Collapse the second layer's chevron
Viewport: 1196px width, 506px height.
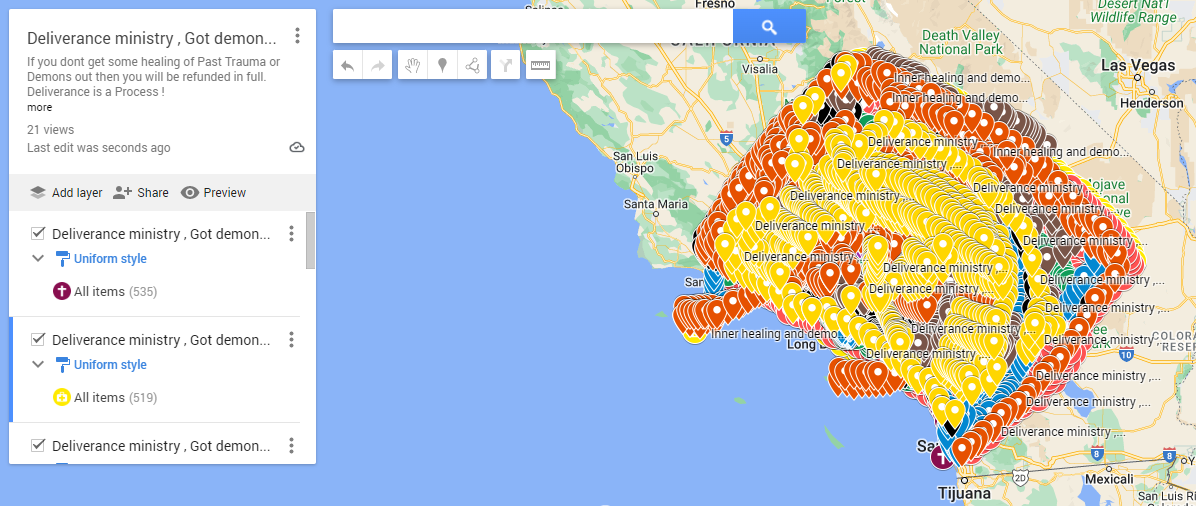pos(38,365)
